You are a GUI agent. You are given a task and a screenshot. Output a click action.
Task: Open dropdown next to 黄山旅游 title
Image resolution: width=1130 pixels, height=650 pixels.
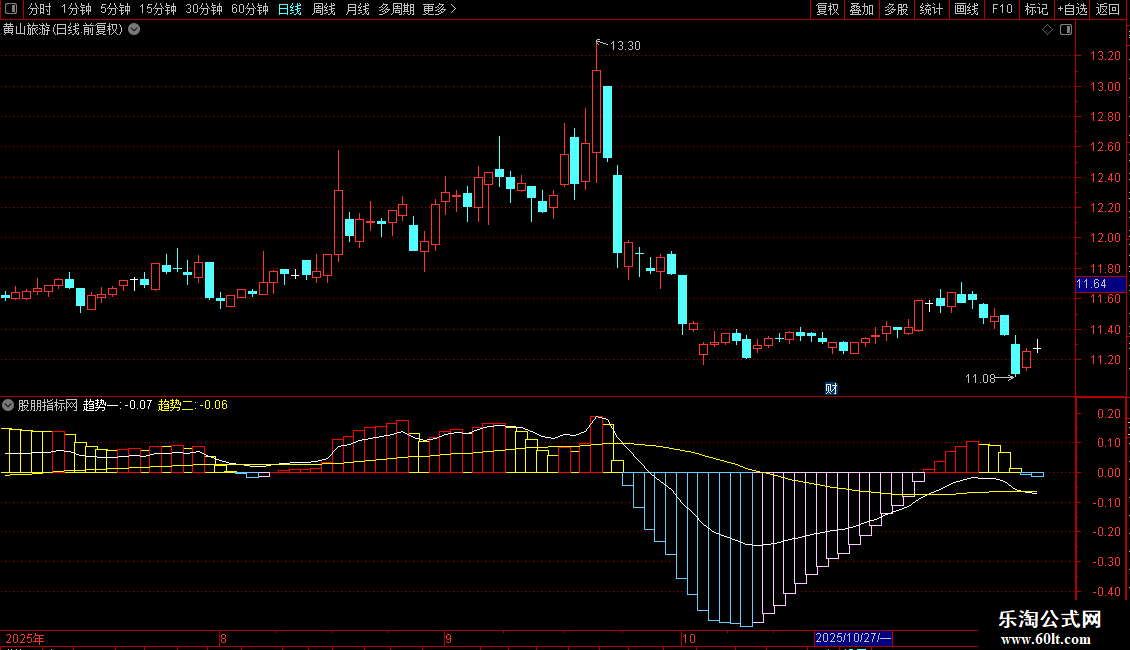pyautogui.click(x=134, y=30)
